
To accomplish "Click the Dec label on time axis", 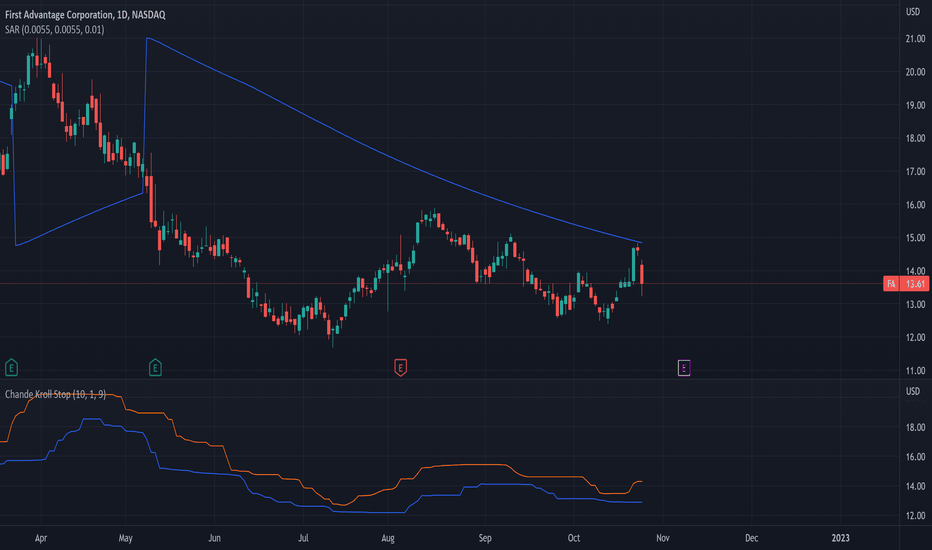I will click(751, 538).
